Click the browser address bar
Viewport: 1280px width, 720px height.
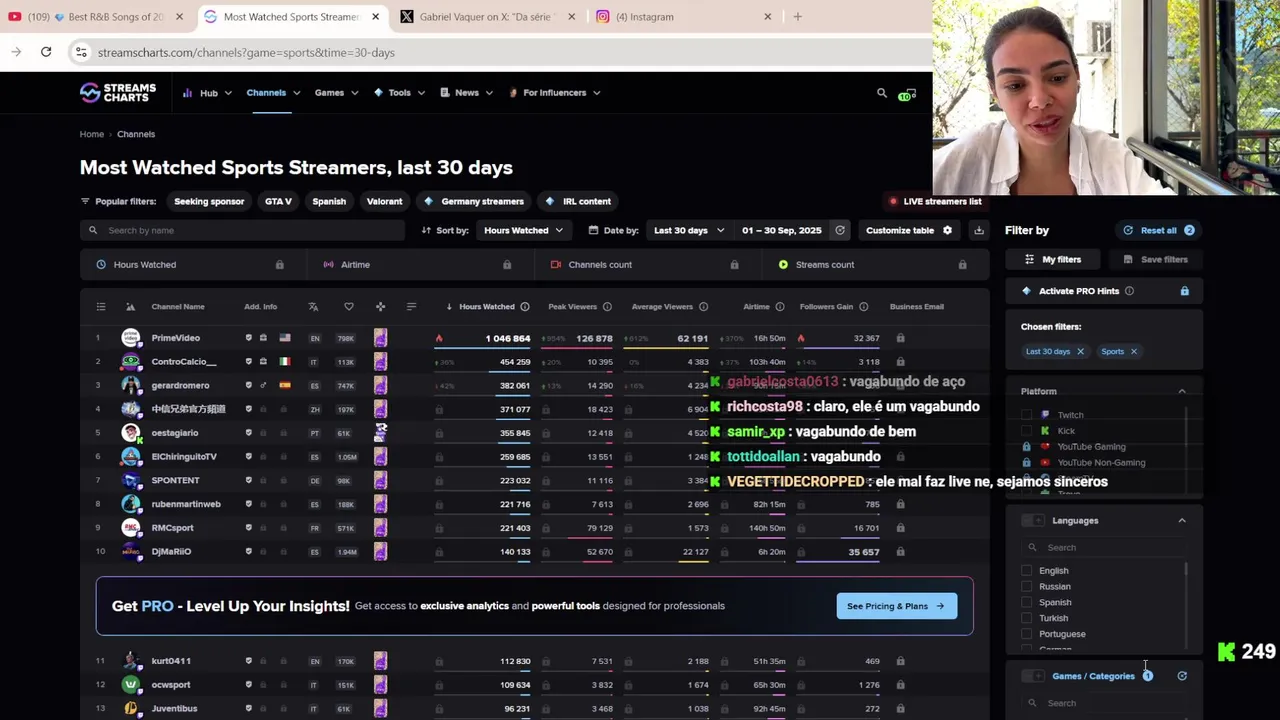(500, 52)
